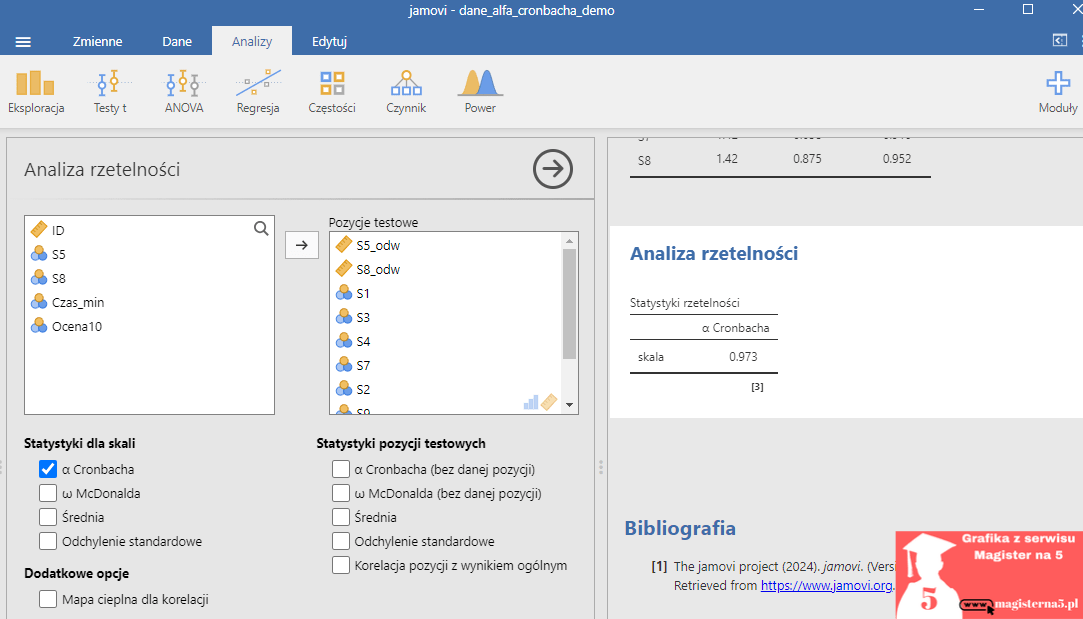Click the hamburger main menu icon

pos(23,42)
